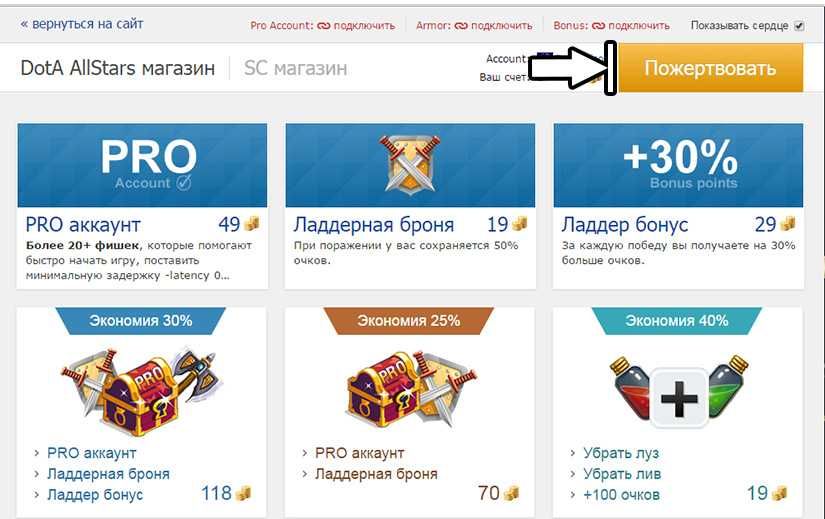Image resolution: width=825 pixels, height=519 pixels.
Task: Click gold coins icon beside price 118
Action: 244,493
